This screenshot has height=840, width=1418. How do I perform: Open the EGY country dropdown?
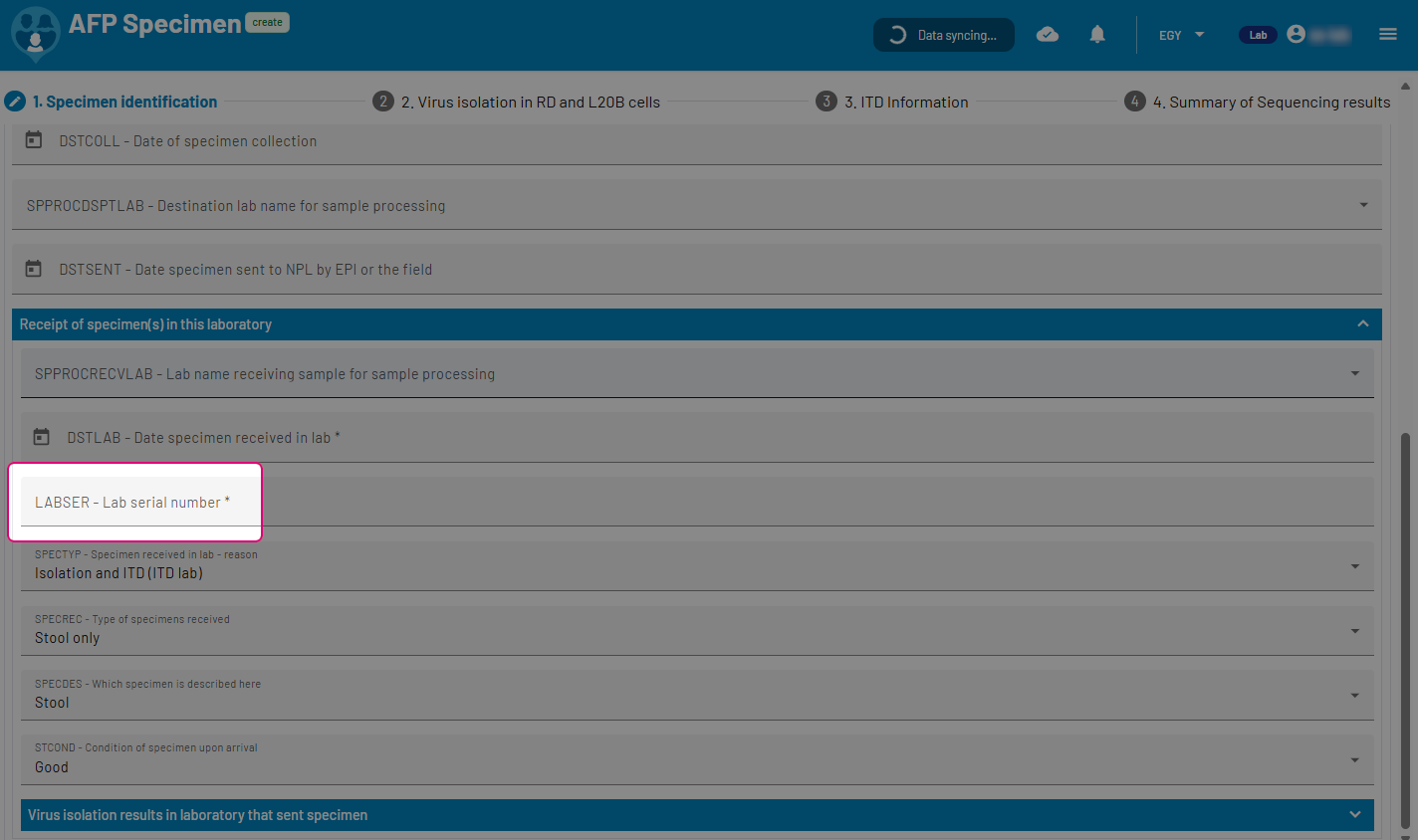(x=1181, y=35)
